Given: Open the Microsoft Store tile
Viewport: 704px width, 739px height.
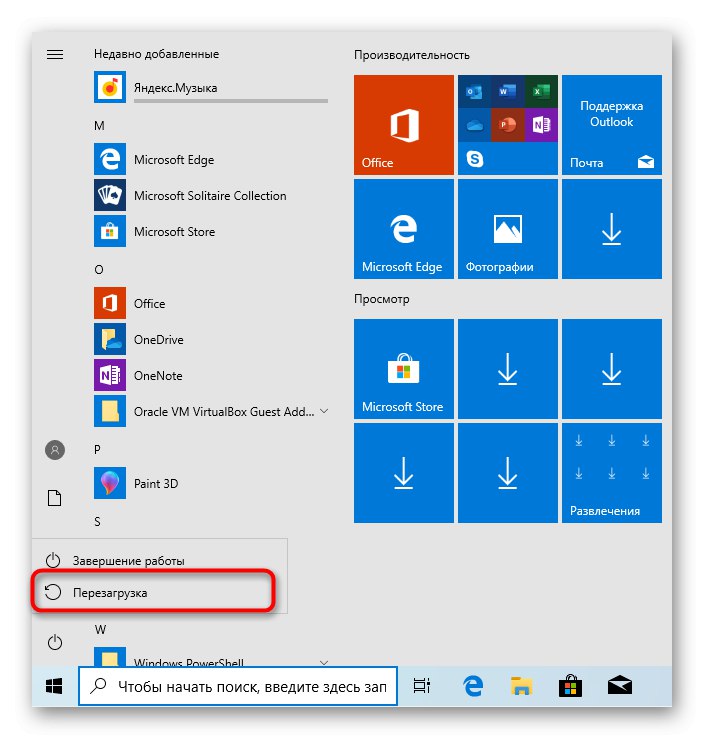Looking at the screenshot, I should [x=403, y=369].
